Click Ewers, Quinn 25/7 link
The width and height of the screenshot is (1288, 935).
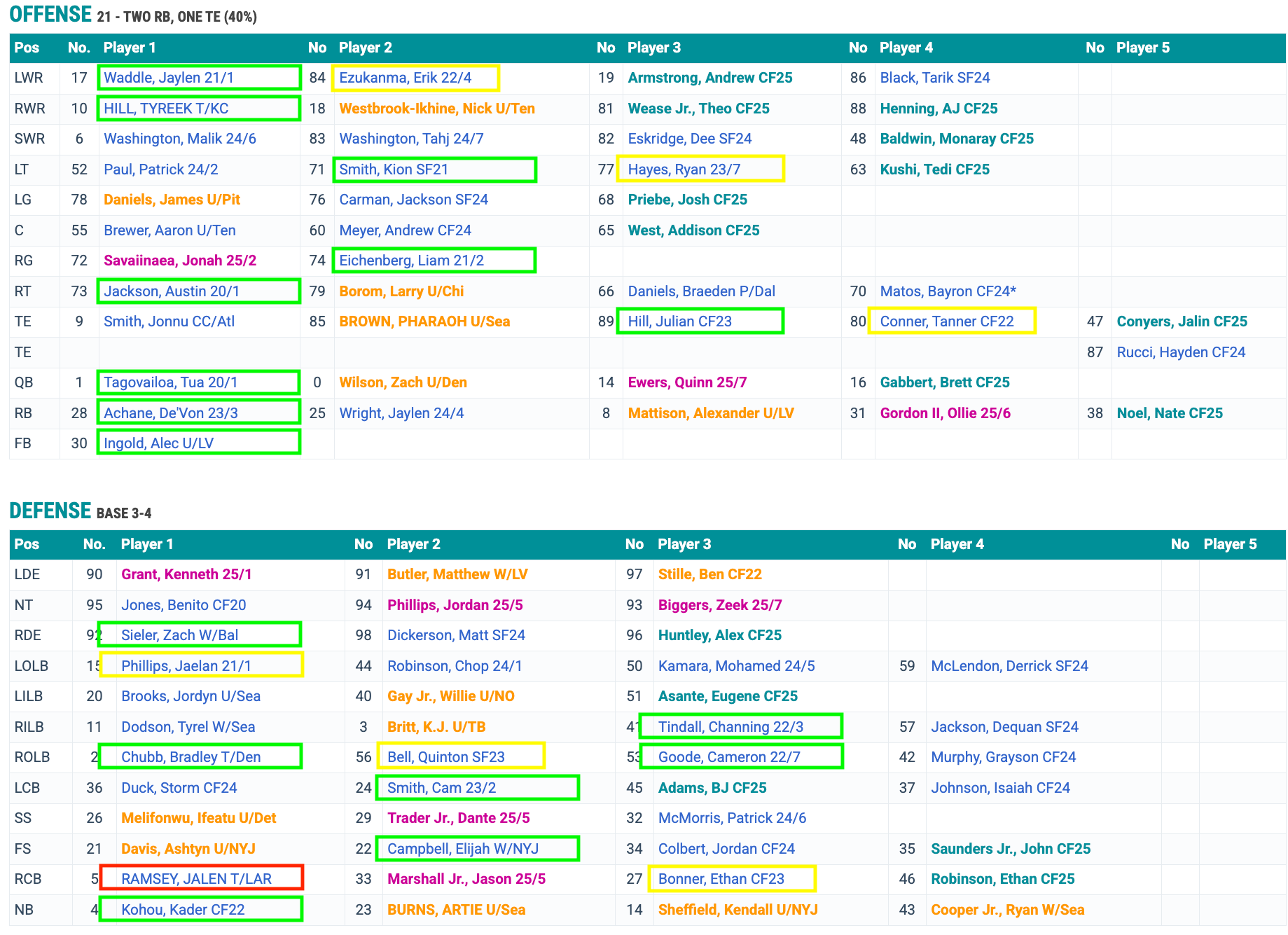click(x=686, y=382)
